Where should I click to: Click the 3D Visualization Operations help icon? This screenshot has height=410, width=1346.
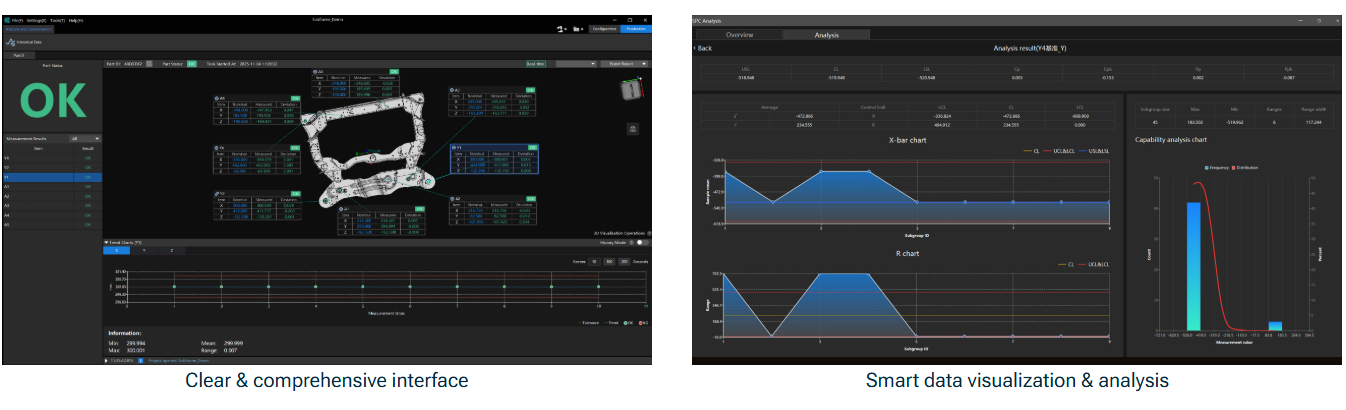click(649, 232)
